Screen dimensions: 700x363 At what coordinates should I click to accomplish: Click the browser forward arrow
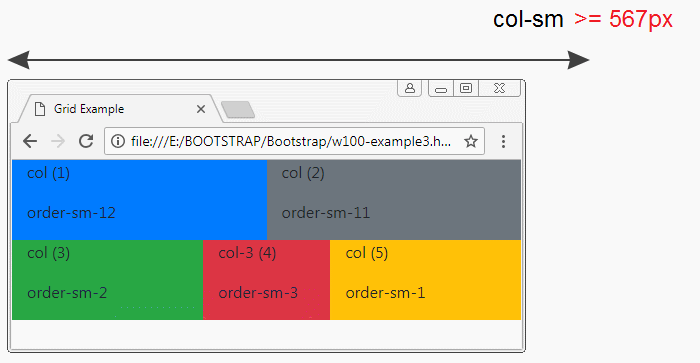pos(58,141)
